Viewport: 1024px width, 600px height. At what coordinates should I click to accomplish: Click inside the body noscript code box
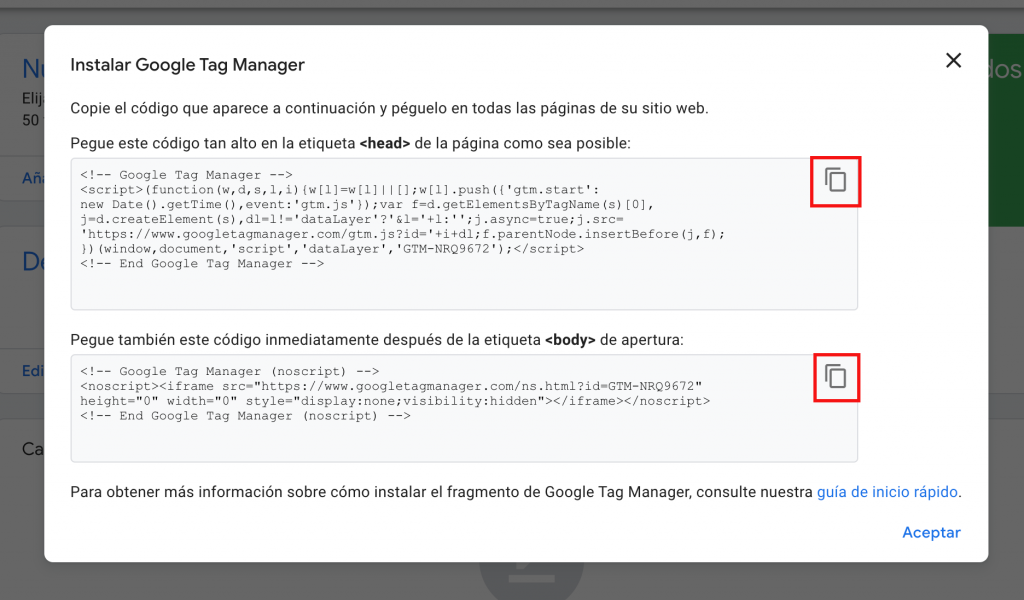(x=464, y=409)
